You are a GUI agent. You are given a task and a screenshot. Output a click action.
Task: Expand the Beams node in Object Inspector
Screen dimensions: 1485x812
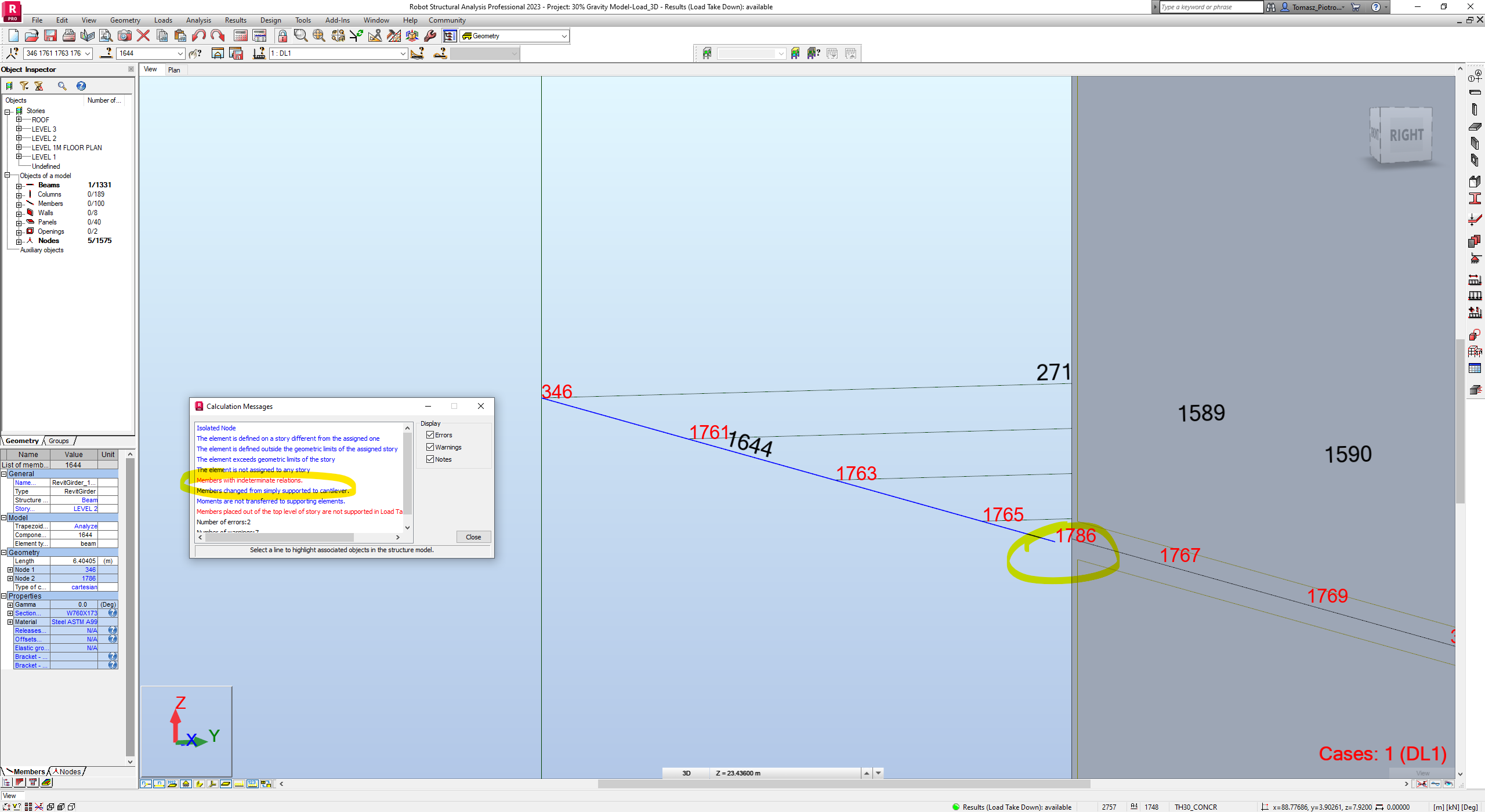19,185
